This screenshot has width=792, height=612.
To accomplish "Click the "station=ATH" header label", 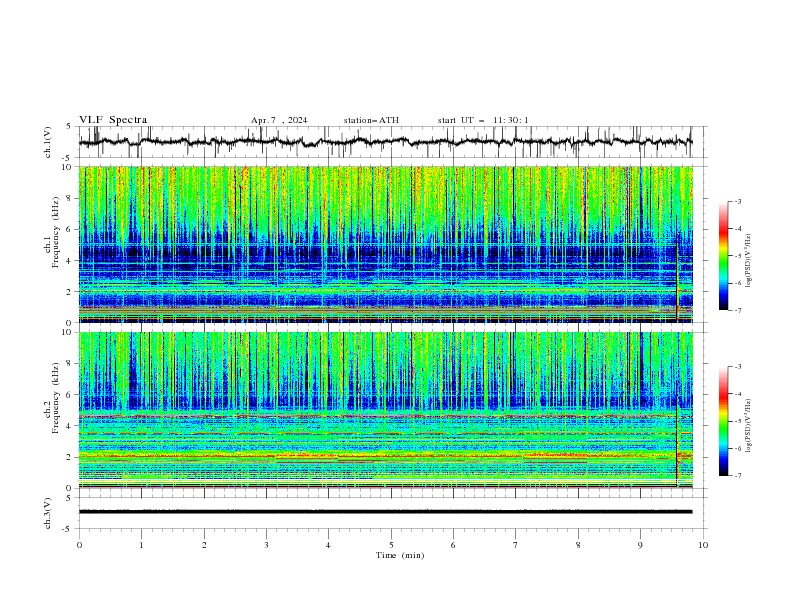I will [x=371, y=120].
